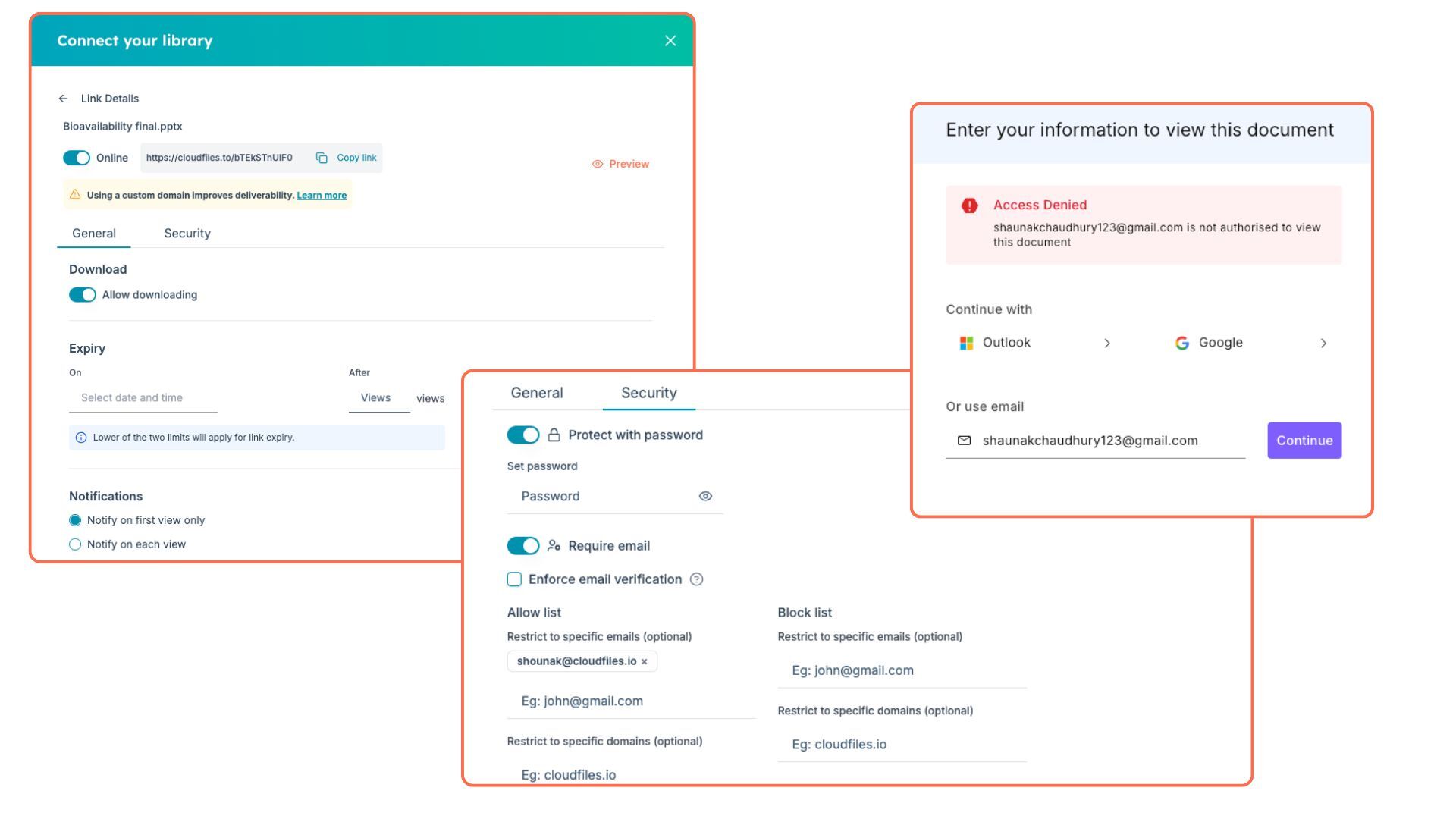Continue with Google
The width and height of the screenshot is (1456, 819).
coord(1252,344)
